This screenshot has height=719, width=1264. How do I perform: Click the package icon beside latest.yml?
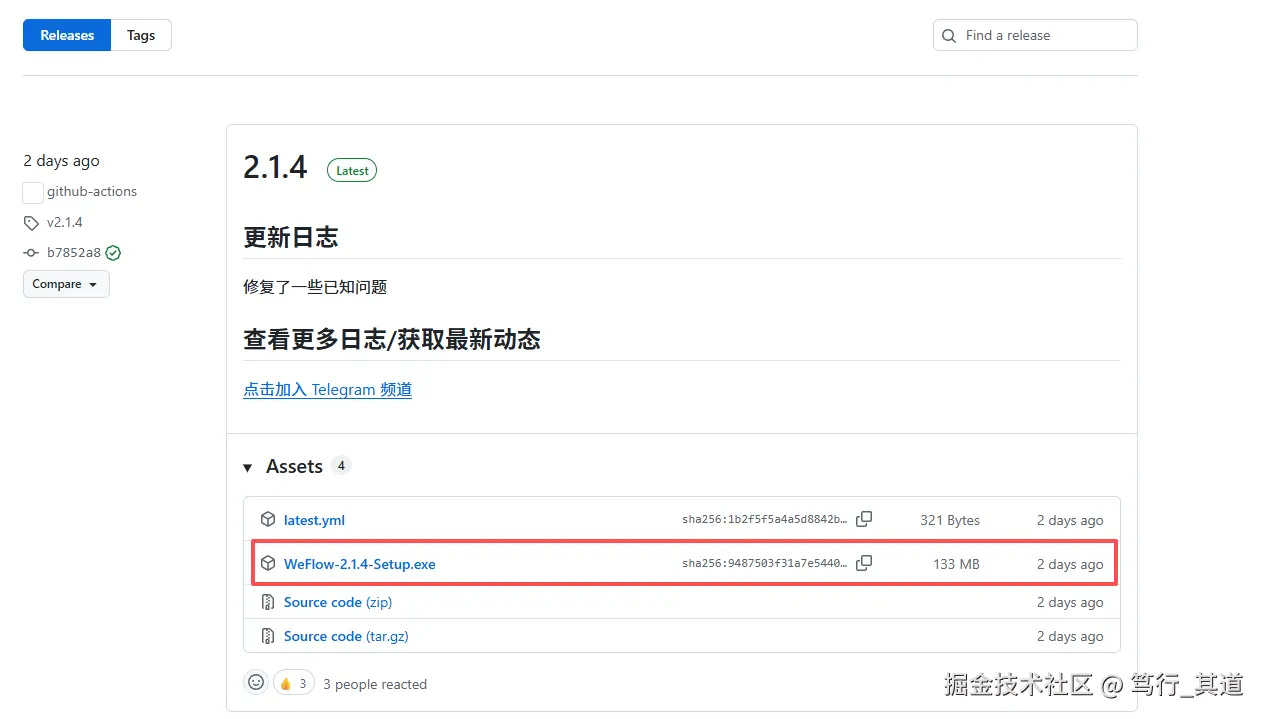268,519
